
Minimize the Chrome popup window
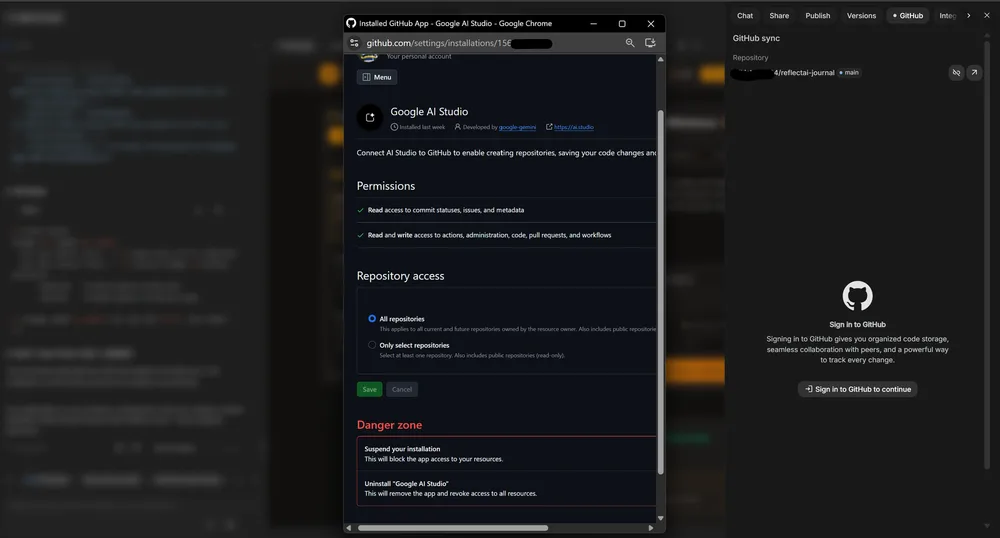[x=594, y=24]
